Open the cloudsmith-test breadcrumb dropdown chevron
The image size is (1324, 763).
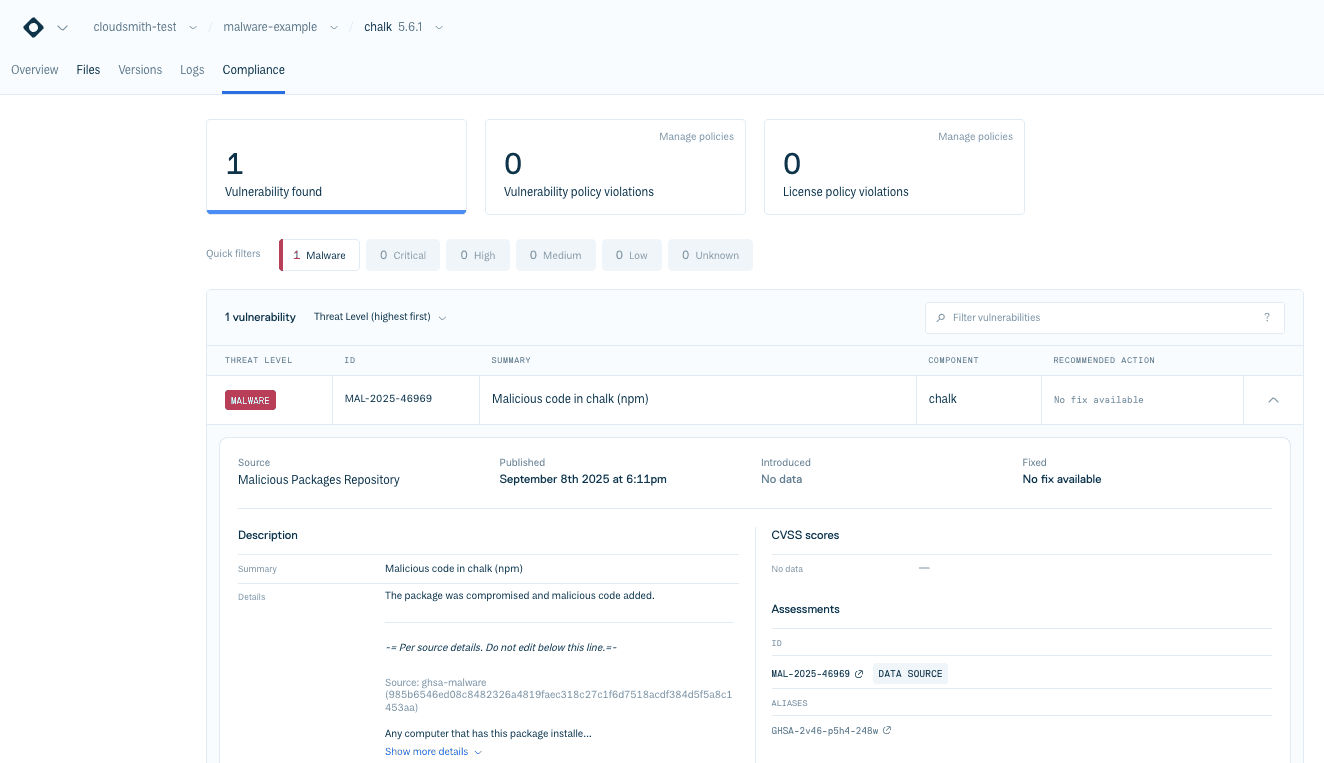pos(193,27)
